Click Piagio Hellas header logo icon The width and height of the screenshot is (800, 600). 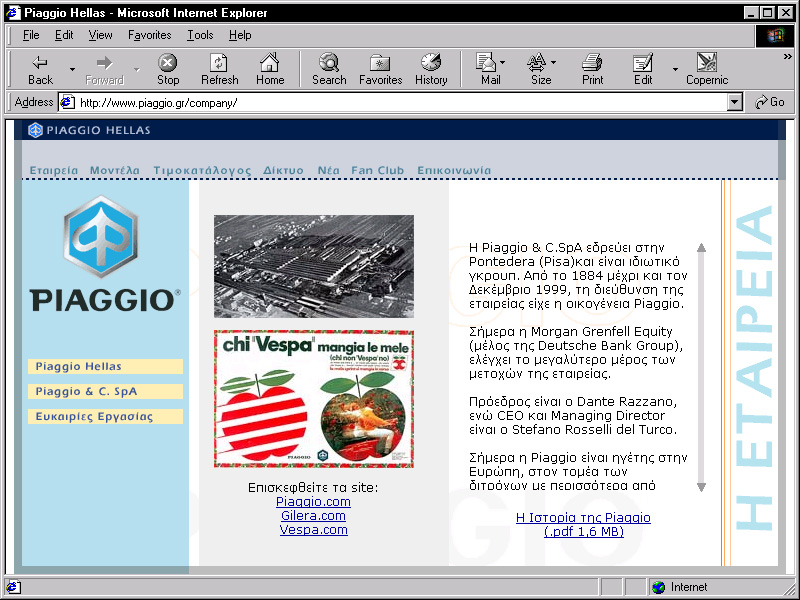[x=35, y=130]
